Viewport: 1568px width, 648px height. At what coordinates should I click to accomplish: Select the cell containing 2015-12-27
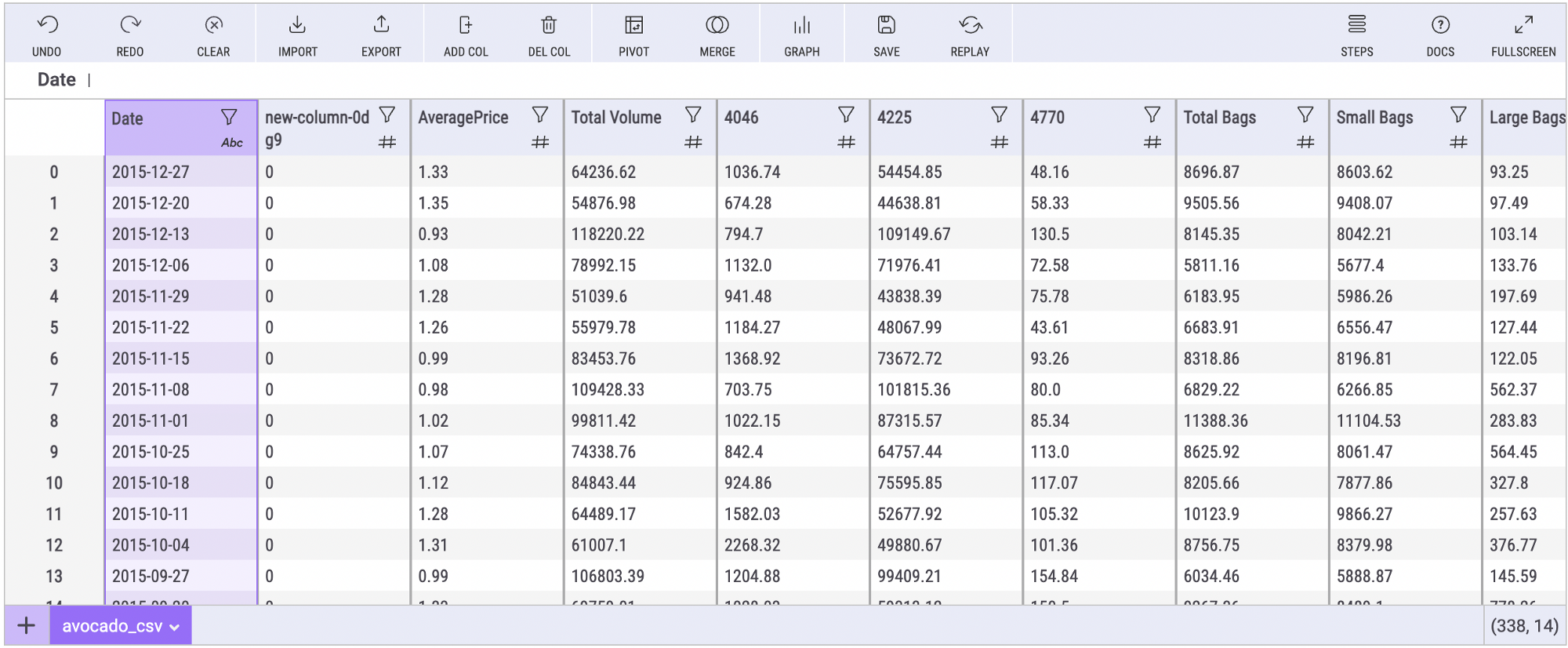[x=151, y=172]
